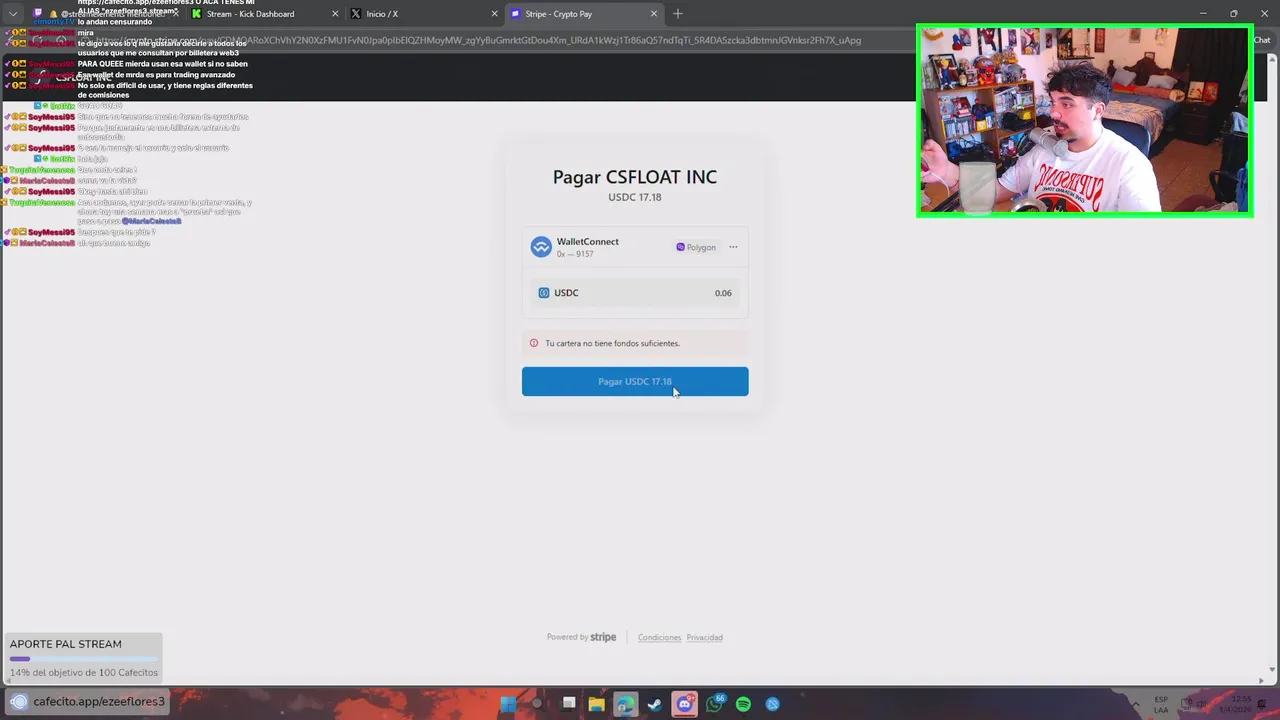Click the Aporte pal stream progress bar
The height and width of the screenshot is (720, 1280).
pyautogui.click(x=83, y=659)
